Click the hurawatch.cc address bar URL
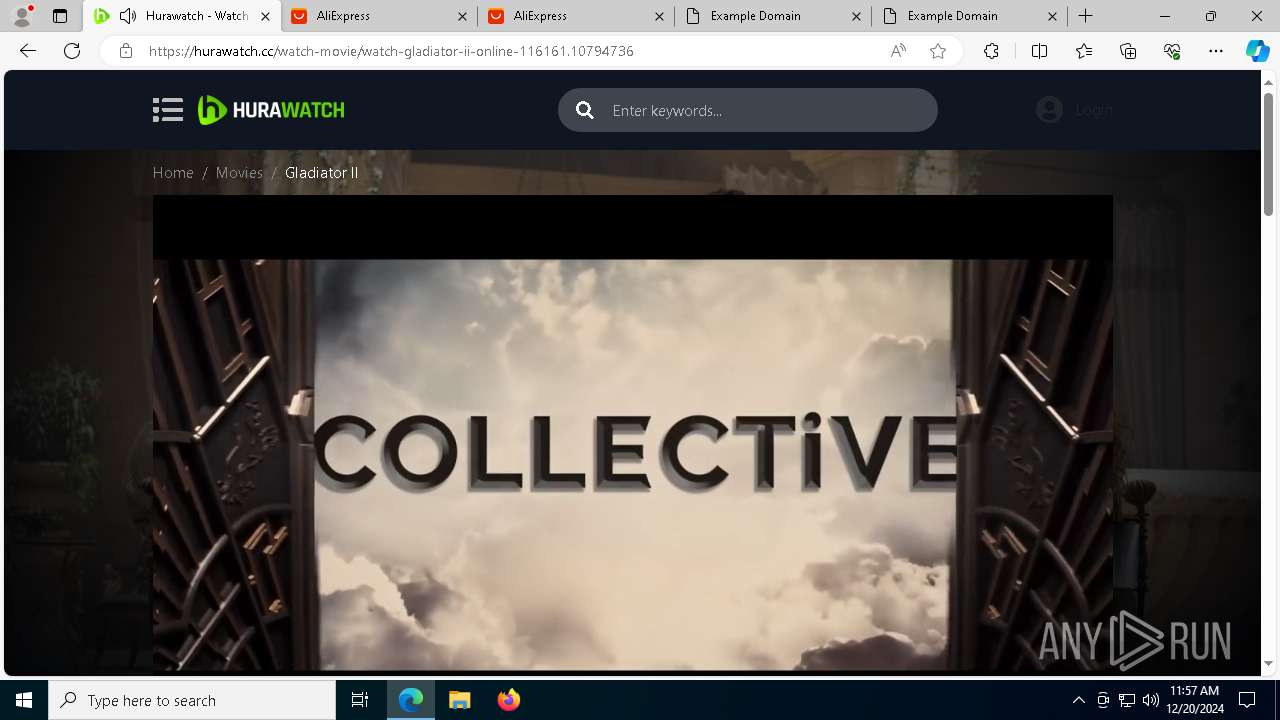Screen dimensions: 1280x720 (391, 51)
